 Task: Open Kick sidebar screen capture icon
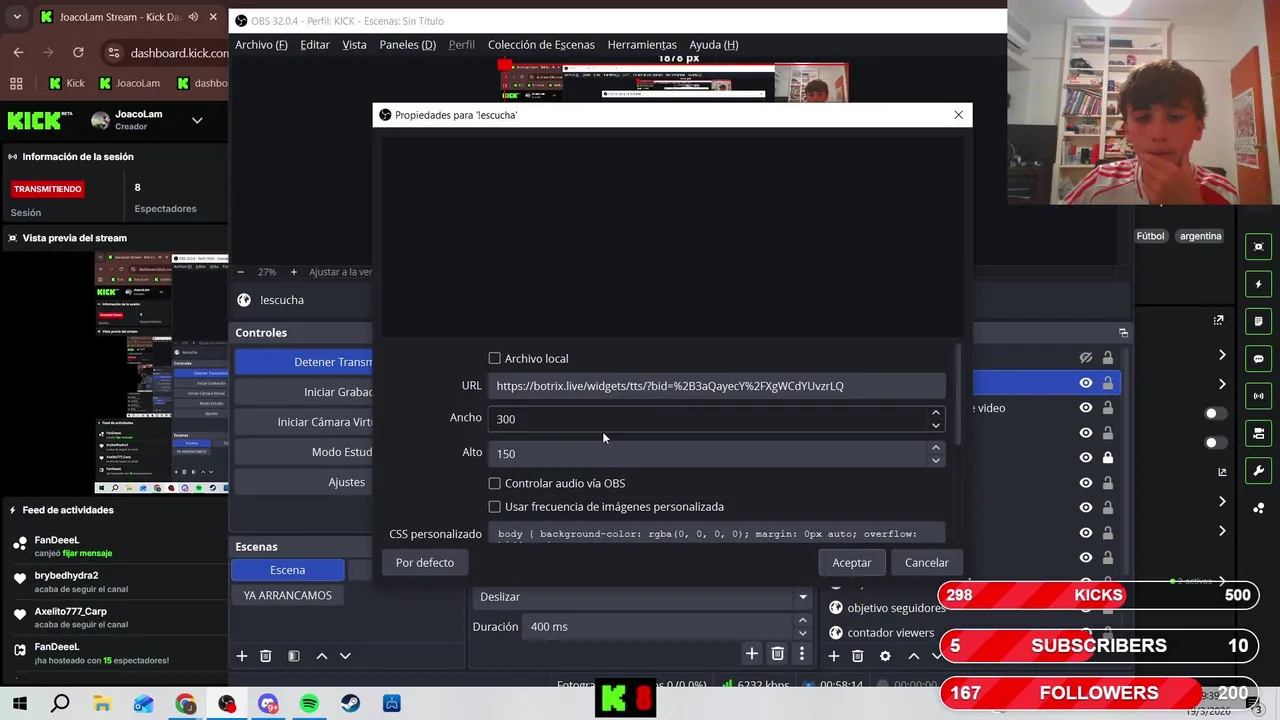(1258, 247)
